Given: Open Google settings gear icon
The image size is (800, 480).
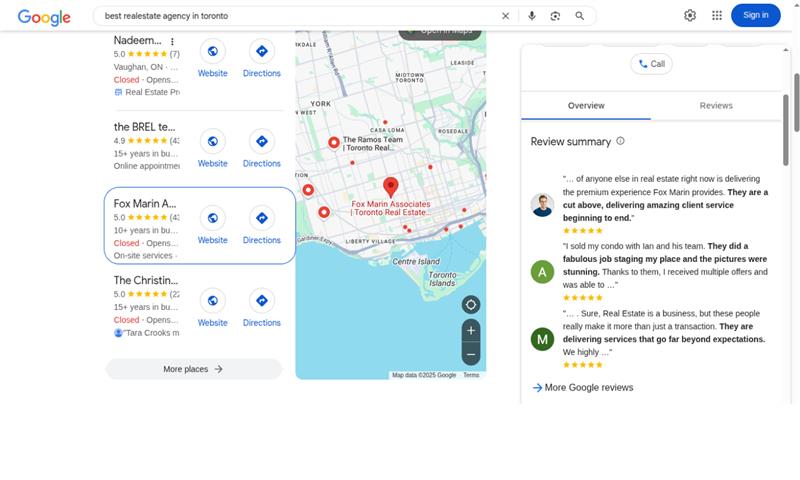Looking at the screenshot, I should coord(690,15).
